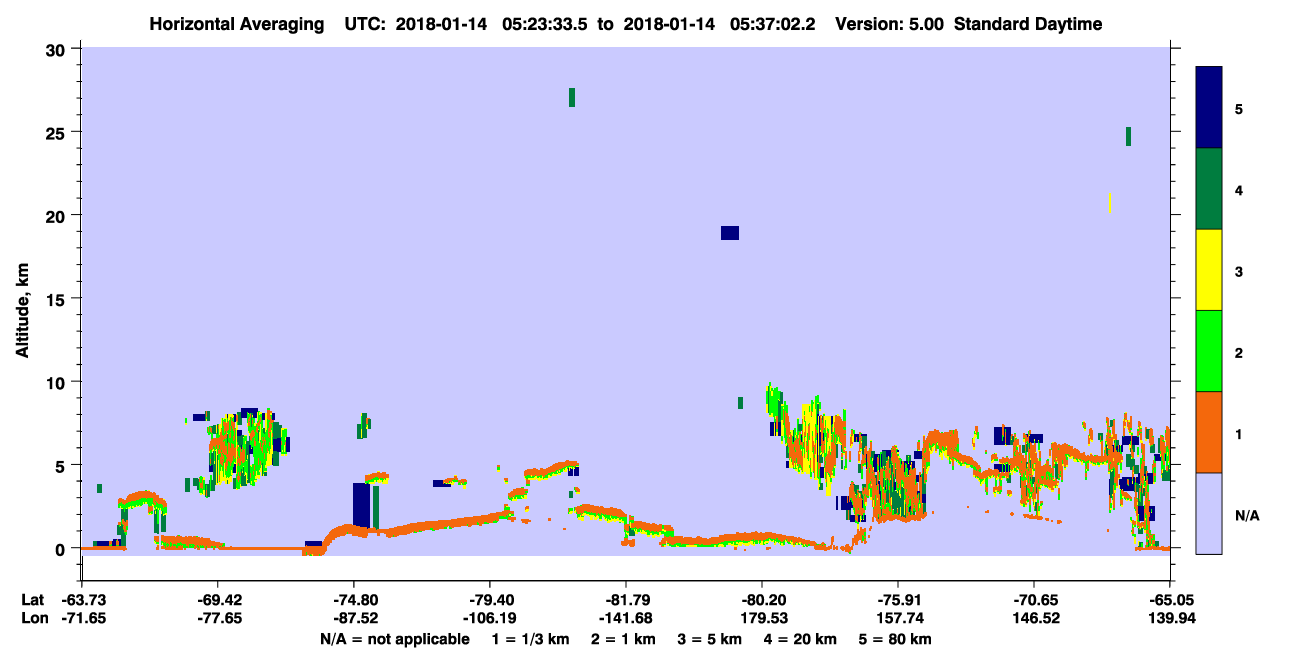This screenshot has height=667, width=1300.
Task: Click latitude value -81.79
Action: click(625, 600)
